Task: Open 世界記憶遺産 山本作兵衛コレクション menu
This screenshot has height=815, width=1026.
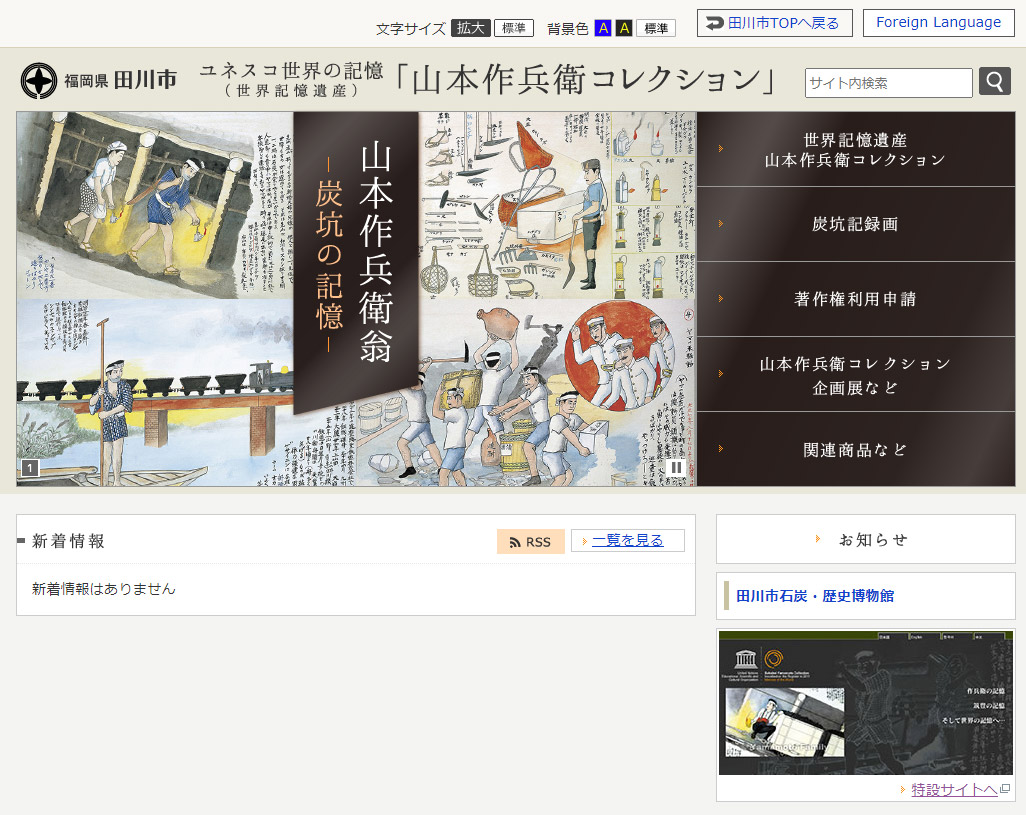Action: pyautogui.click(x=856, y=149)
